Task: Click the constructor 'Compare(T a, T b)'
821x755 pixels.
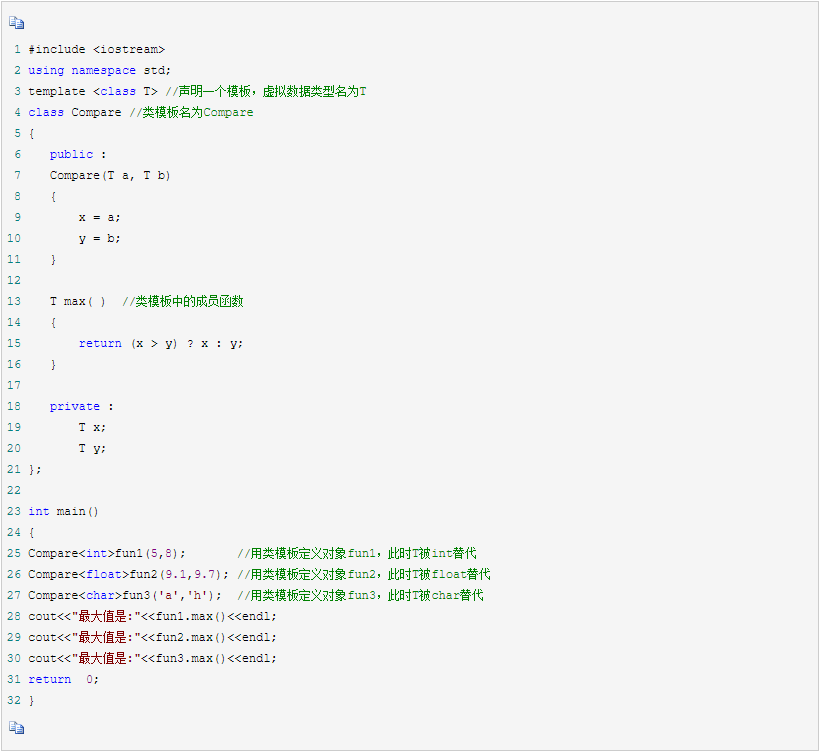Action: click(110, 175)
